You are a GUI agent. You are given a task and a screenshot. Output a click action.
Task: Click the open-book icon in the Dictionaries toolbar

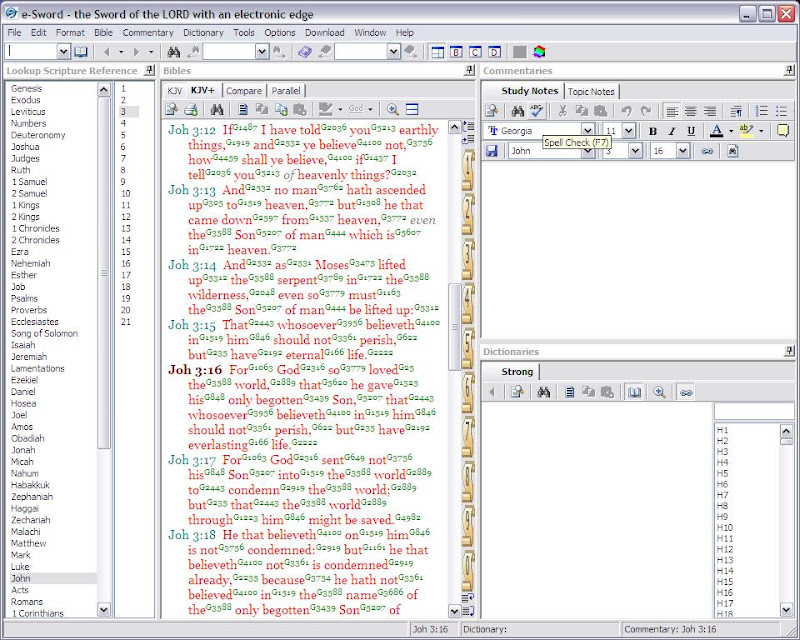coord(634,392)
